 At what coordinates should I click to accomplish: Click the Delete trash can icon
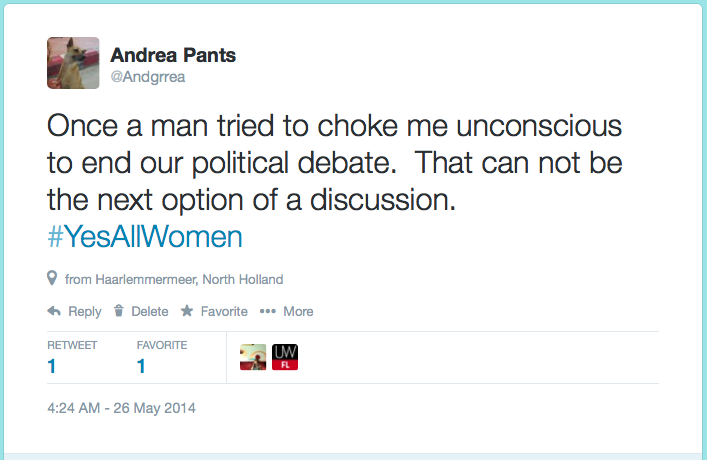coord(119,311)
